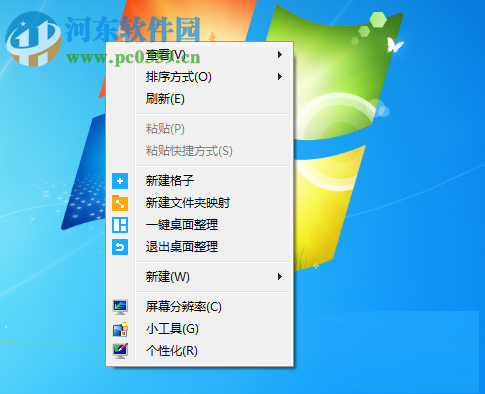This screenshot has width=485, height=394.
Task: Open the 新建(W) menu entry
Action: pyautogui.click(x=200, y=277)
